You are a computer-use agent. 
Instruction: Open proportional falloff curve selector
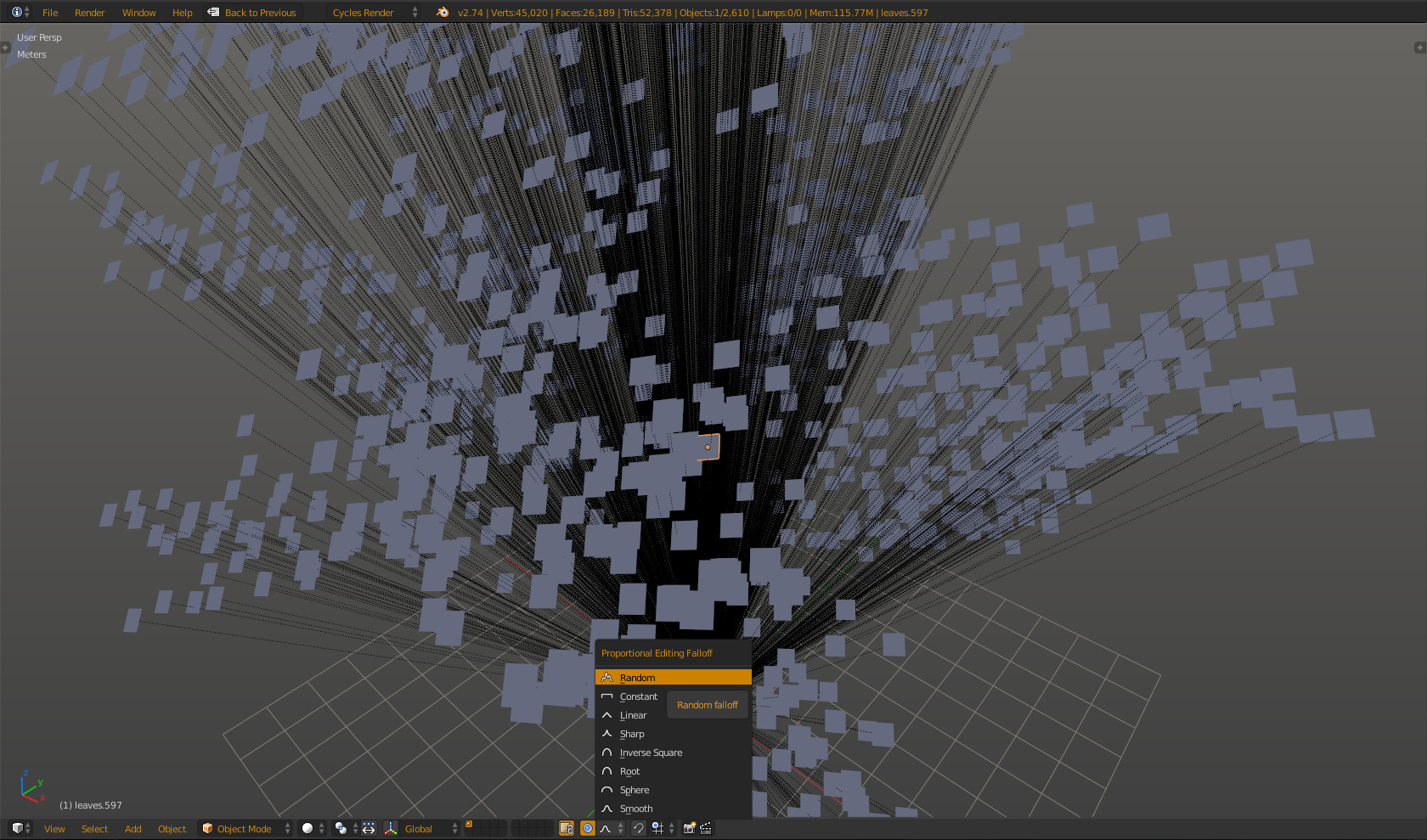click(611, 828)
